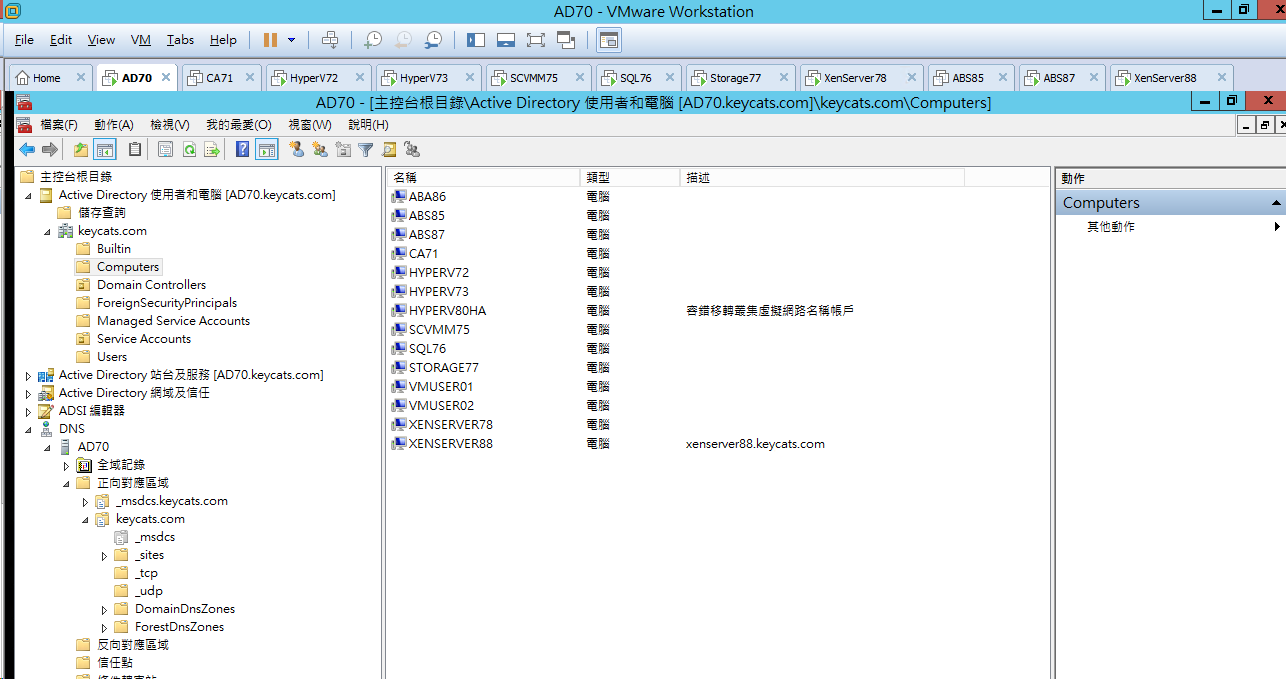Click the clipboard icon in MMC toolbar

coord(135,150)
